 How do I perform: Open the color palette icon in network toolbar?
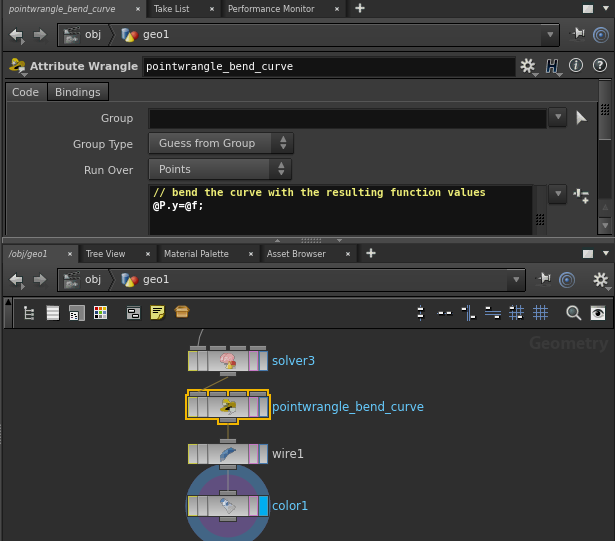[100, 313]
